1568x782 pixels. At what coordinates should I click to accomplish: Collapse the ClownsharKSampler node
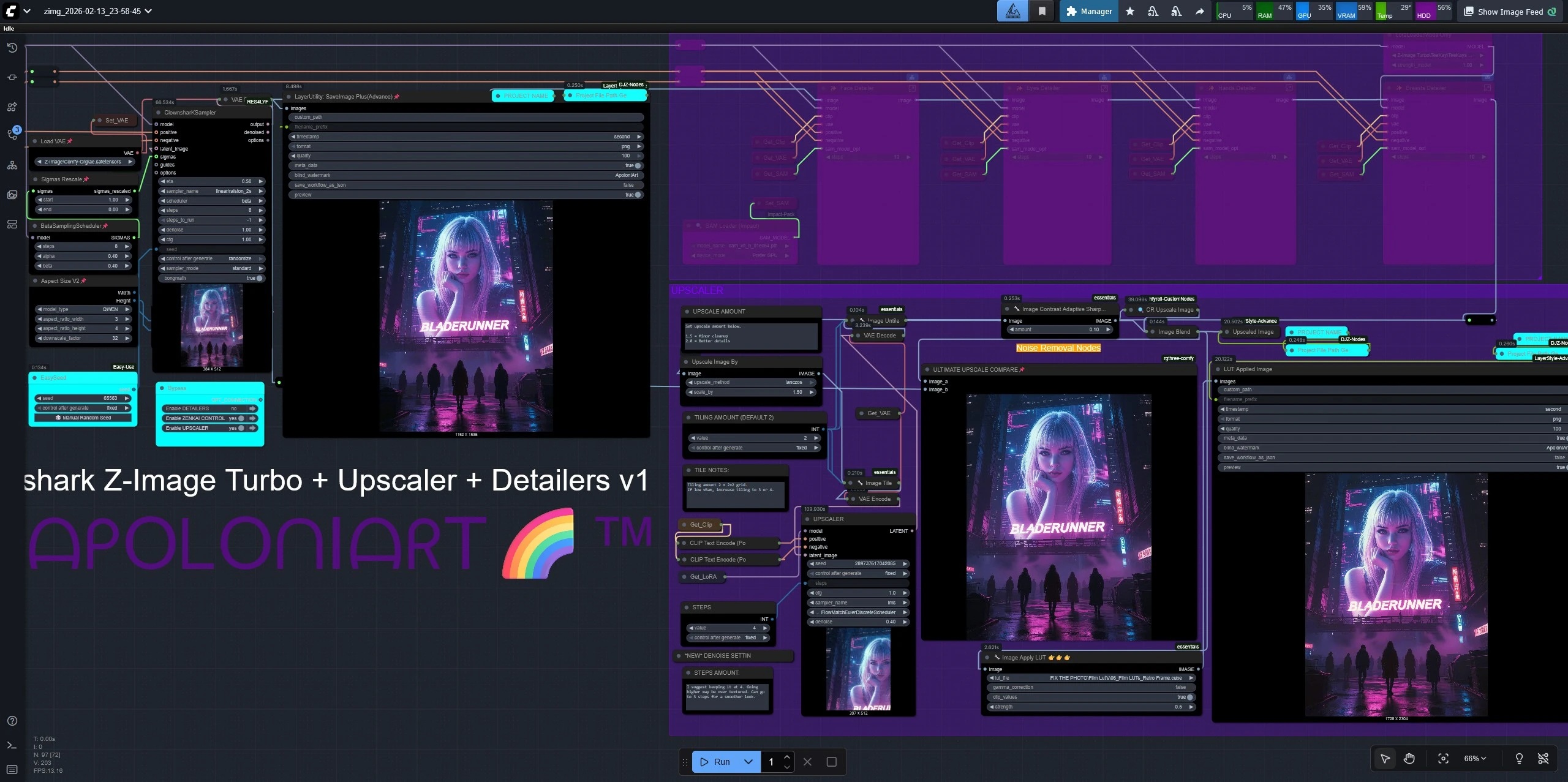(159, 113)
